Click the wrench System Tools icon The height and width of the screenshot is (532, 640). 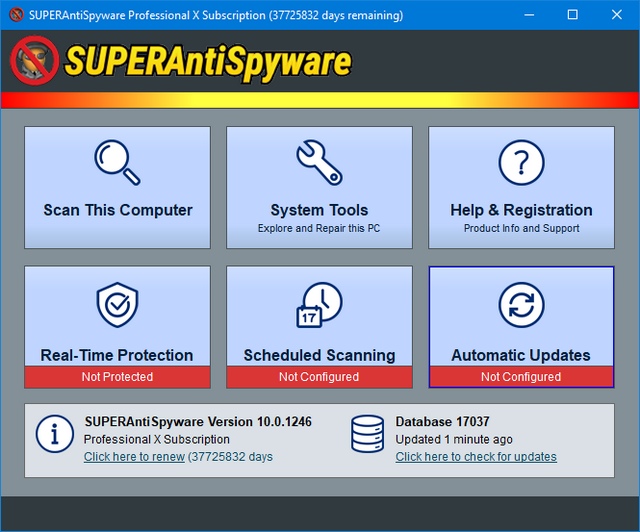[x=319, y=162]
